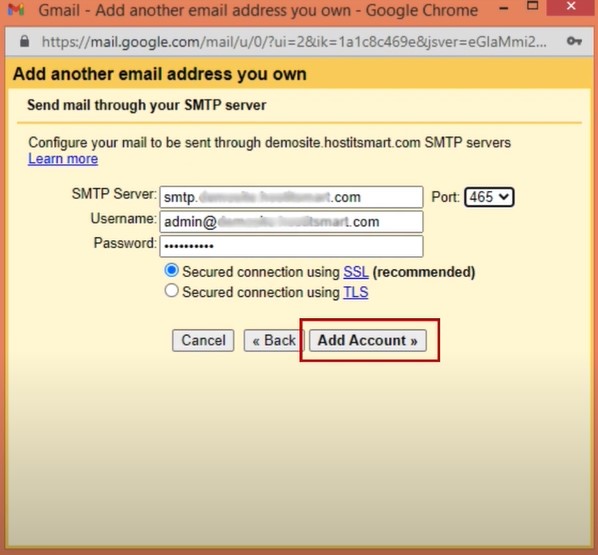
Task: Click the 'Add another email address you own' title
Action: point(159,74)
